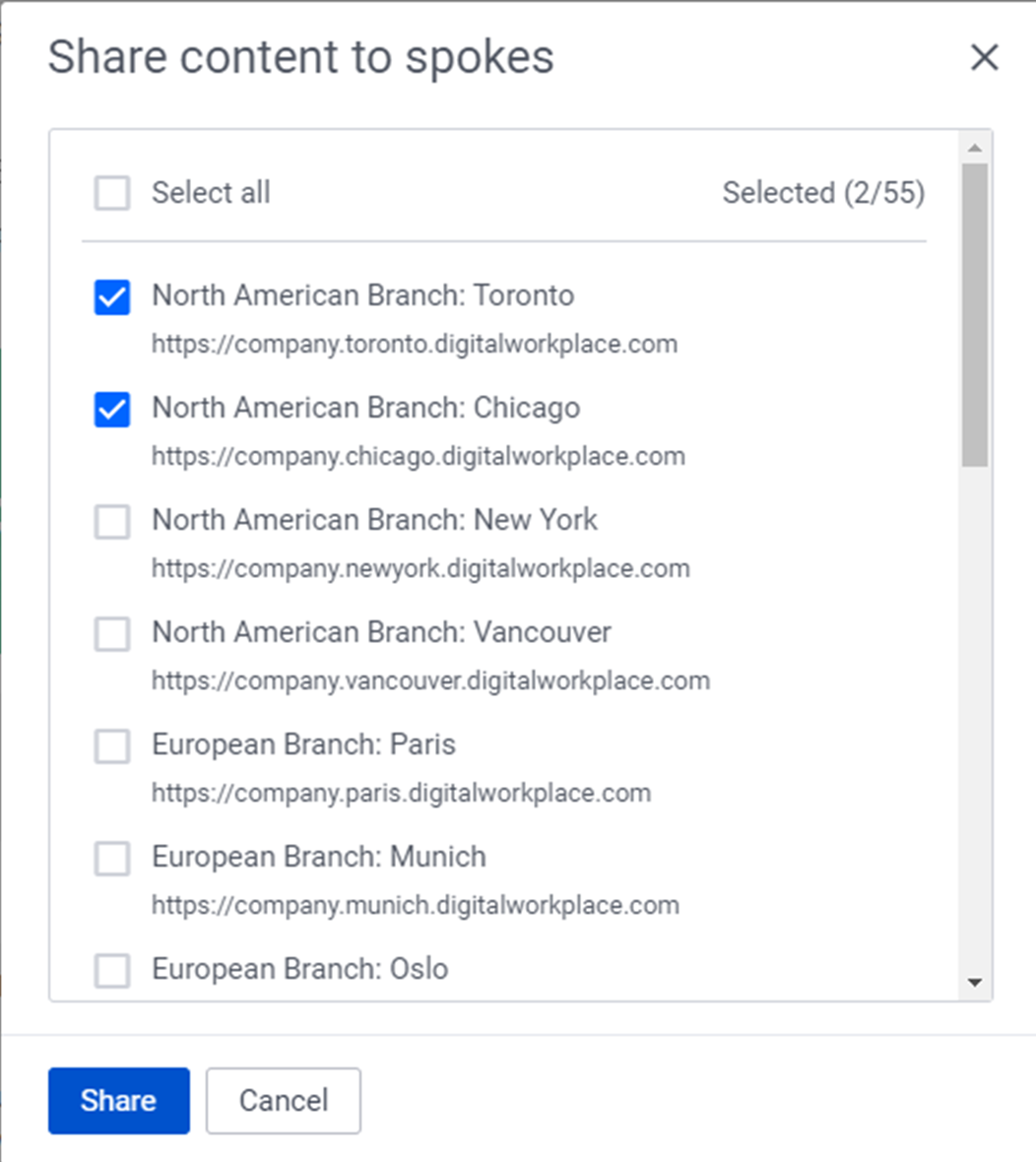Check North American Branch: New York
This screenshot has height=1162, width=1036.
[111, 521]
